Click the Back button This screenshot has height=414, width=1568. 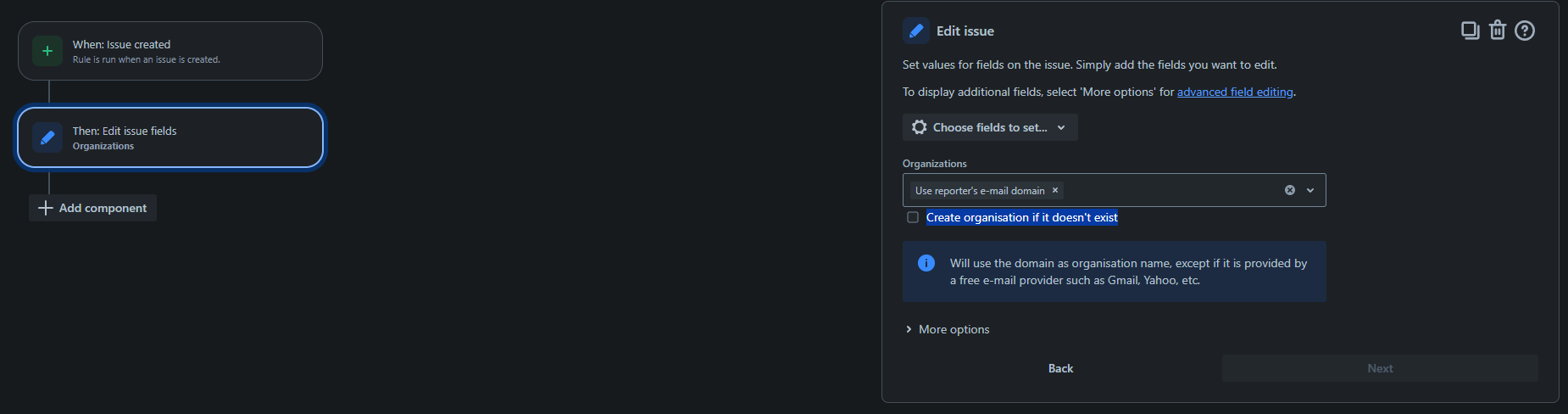(x=1060, y=368)
